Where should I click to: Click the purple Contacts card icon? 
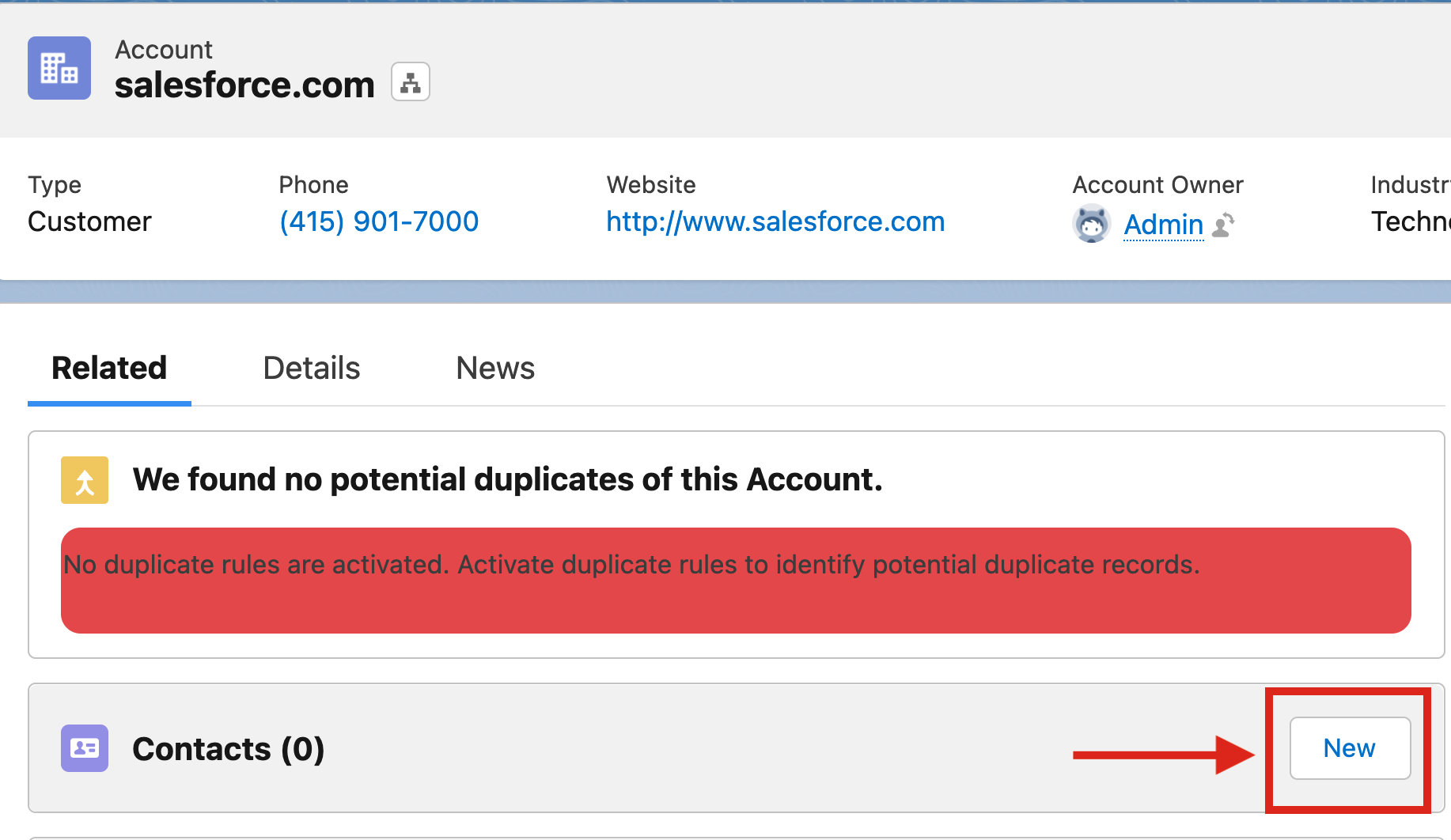[85, 748]
